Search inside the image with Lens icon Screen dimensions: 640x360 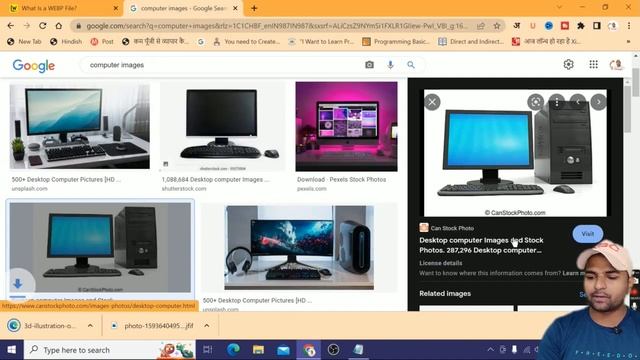pyautogui.click(x=536, y=102)
